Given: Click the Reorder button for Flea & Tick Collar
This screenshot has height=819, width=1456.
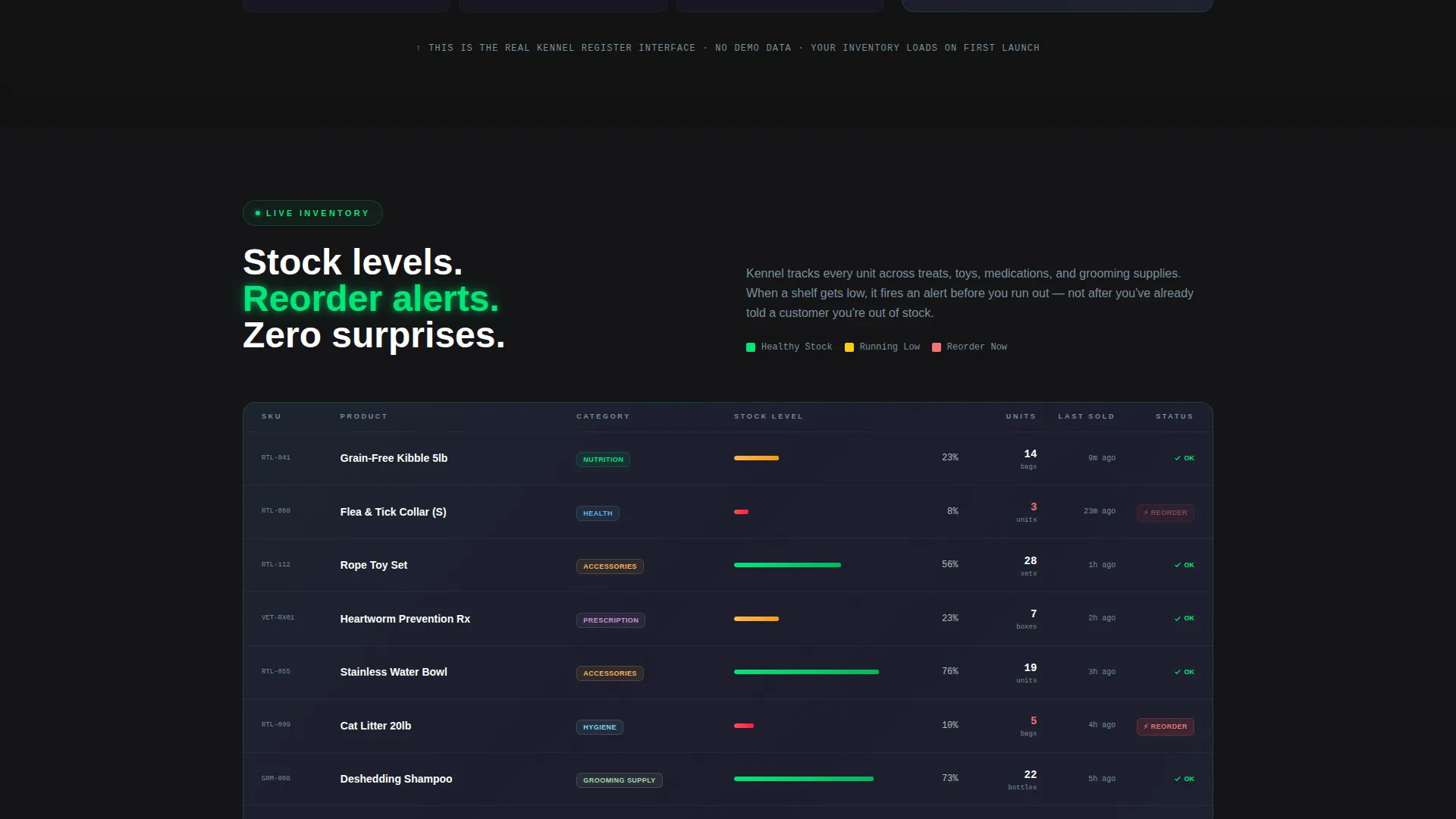Looking at the screenshot, I should tap(1166, 513).
